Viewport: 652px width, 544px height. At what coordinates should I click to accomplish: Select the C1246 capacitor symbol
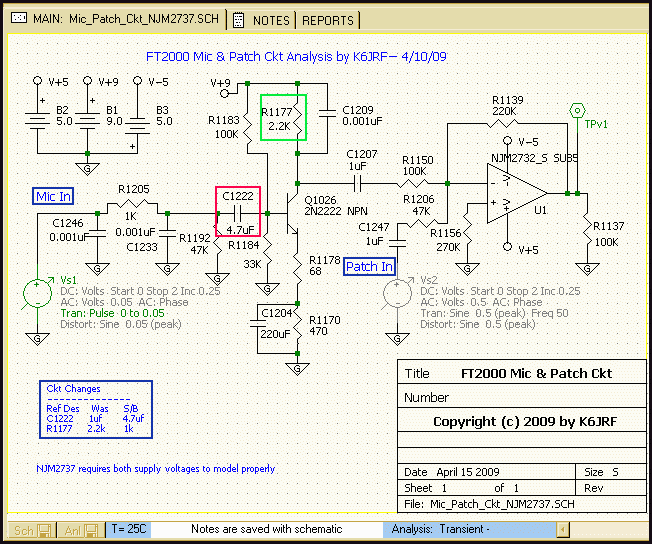[98, 233]
